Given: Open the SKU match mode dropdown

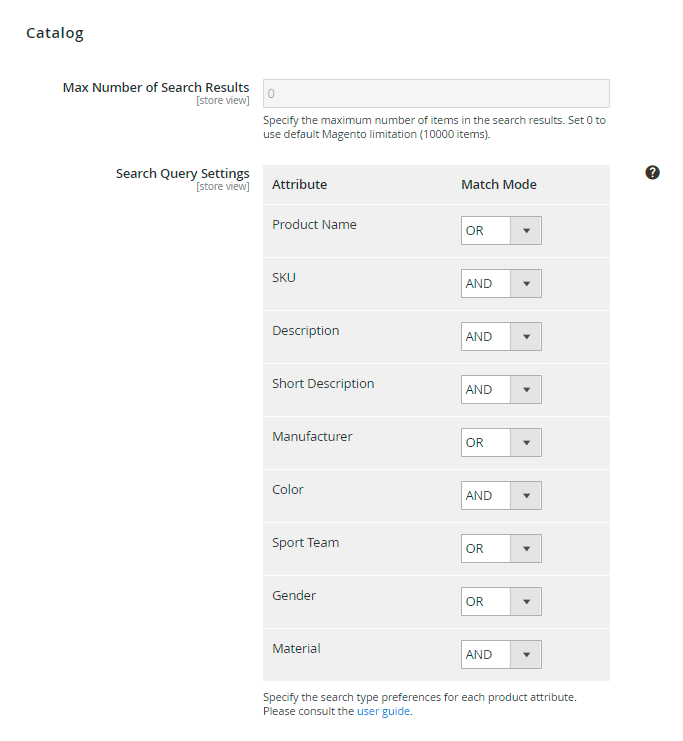Looking at the screenshot, I should 501,284.
